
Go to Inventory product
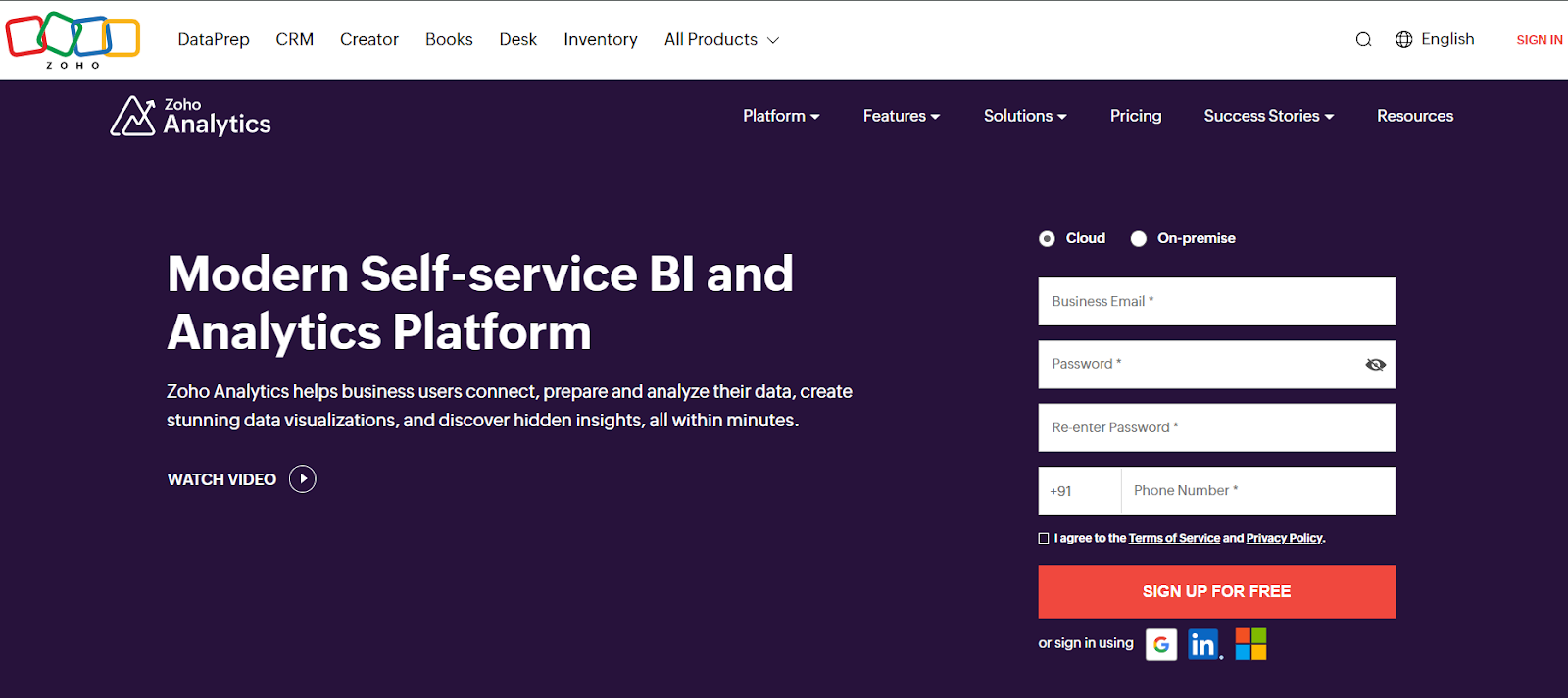(x=601, y=40)
